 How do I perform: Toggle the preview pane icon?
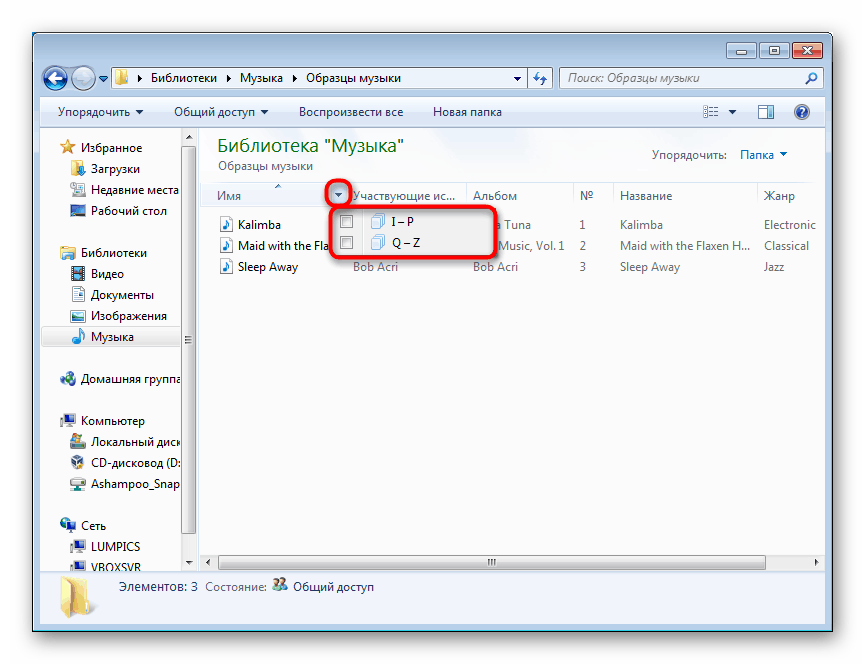coord(766,112)
